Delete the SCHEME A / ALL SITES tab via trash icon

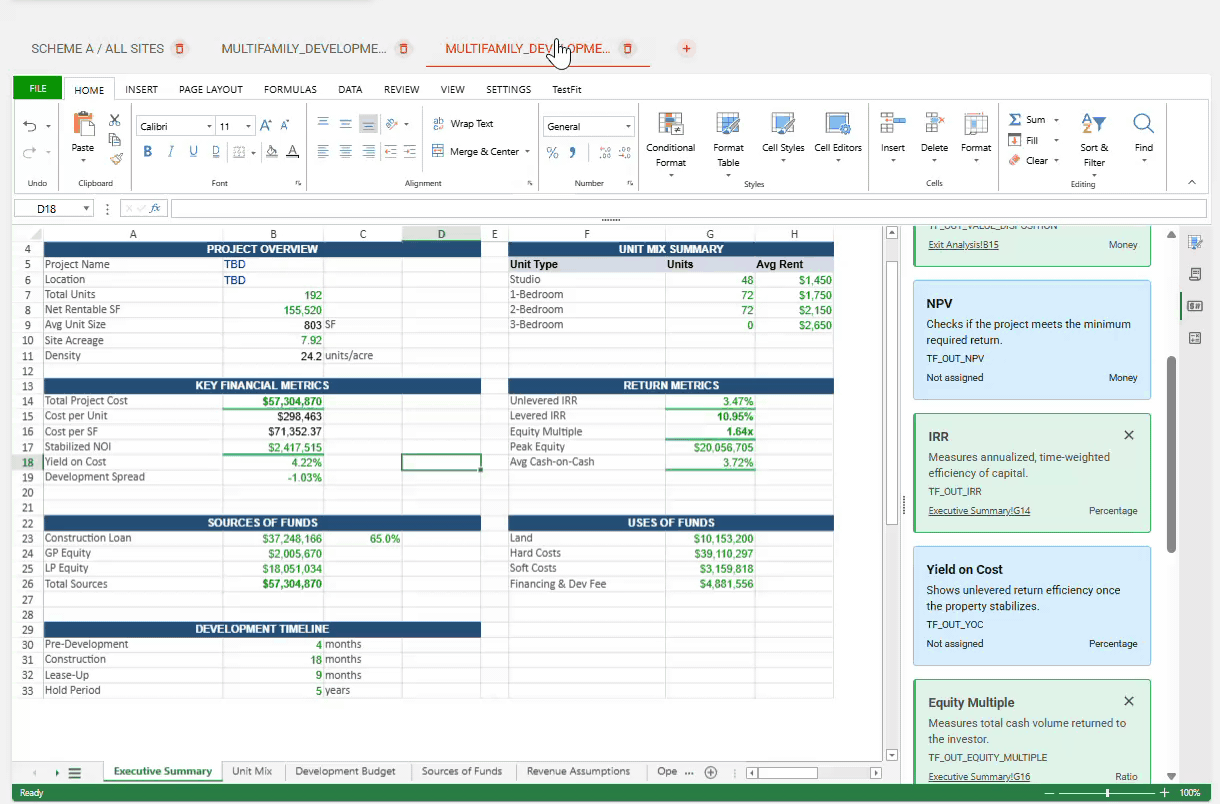pos(179,48)
